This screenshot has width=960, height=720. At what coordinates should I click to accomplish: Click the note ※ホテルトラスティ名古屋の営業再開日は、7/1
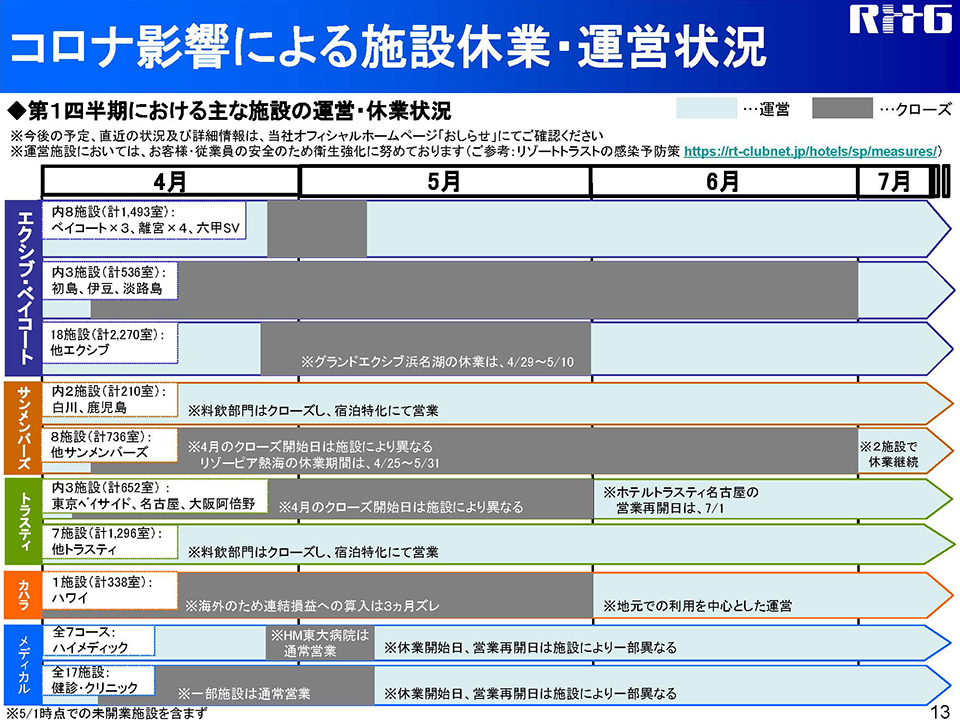point(681,500)
